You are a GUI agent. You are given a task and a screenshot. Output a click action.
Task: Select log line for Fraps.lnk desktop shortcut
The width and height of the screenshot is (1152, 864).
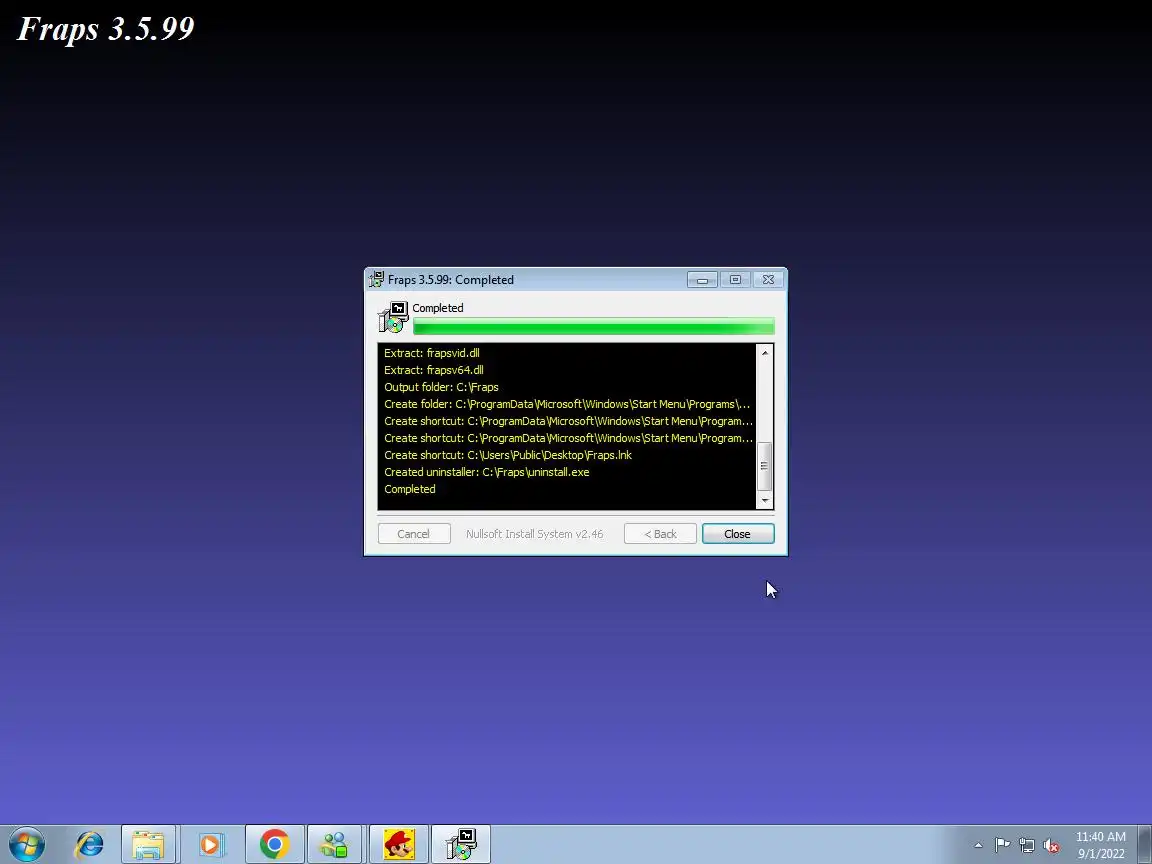pyautogui.click(x=508, y=455)
